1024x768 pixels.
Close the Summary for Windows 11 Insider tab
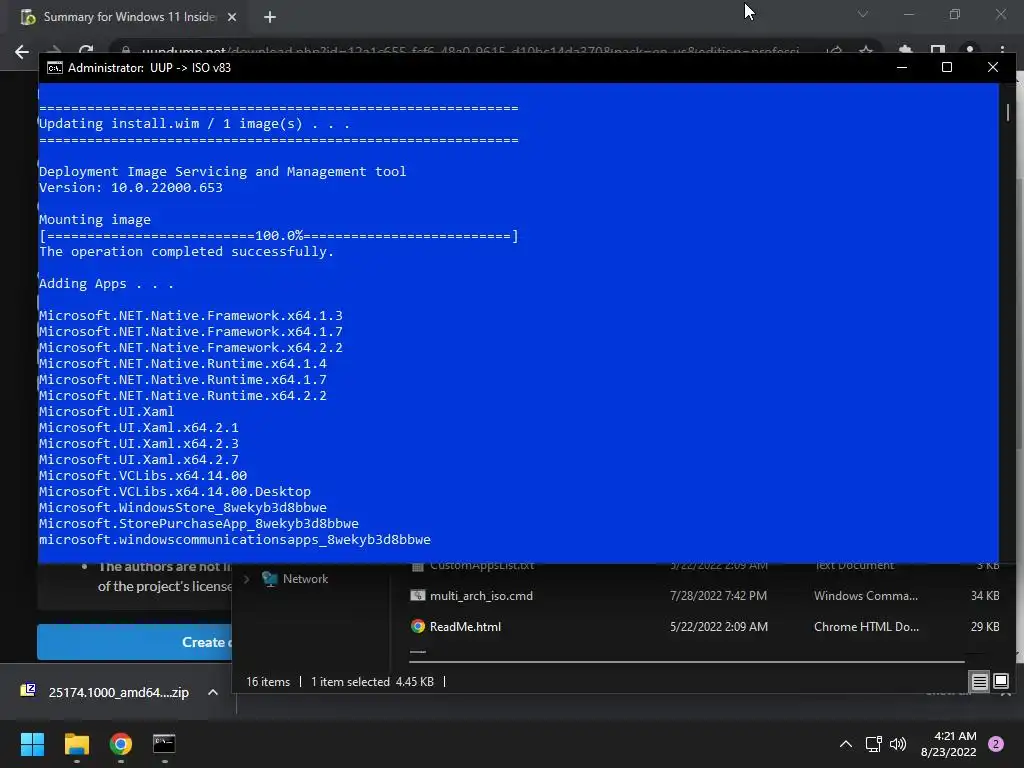(x=232, y=17)
